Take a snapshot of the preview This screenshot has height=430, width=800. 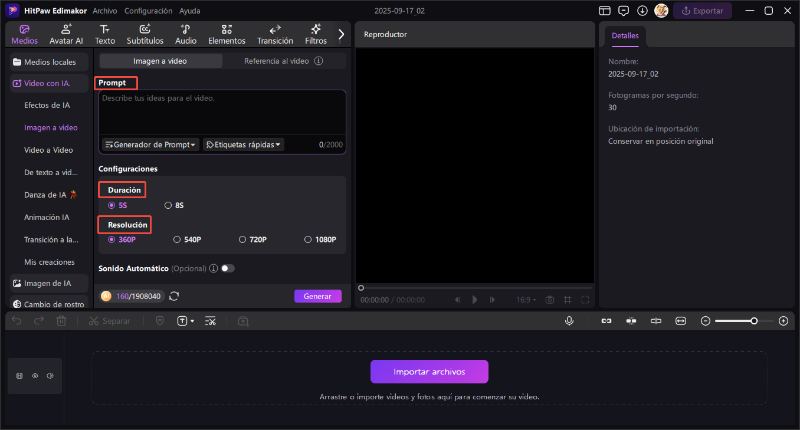click(549, 300)
